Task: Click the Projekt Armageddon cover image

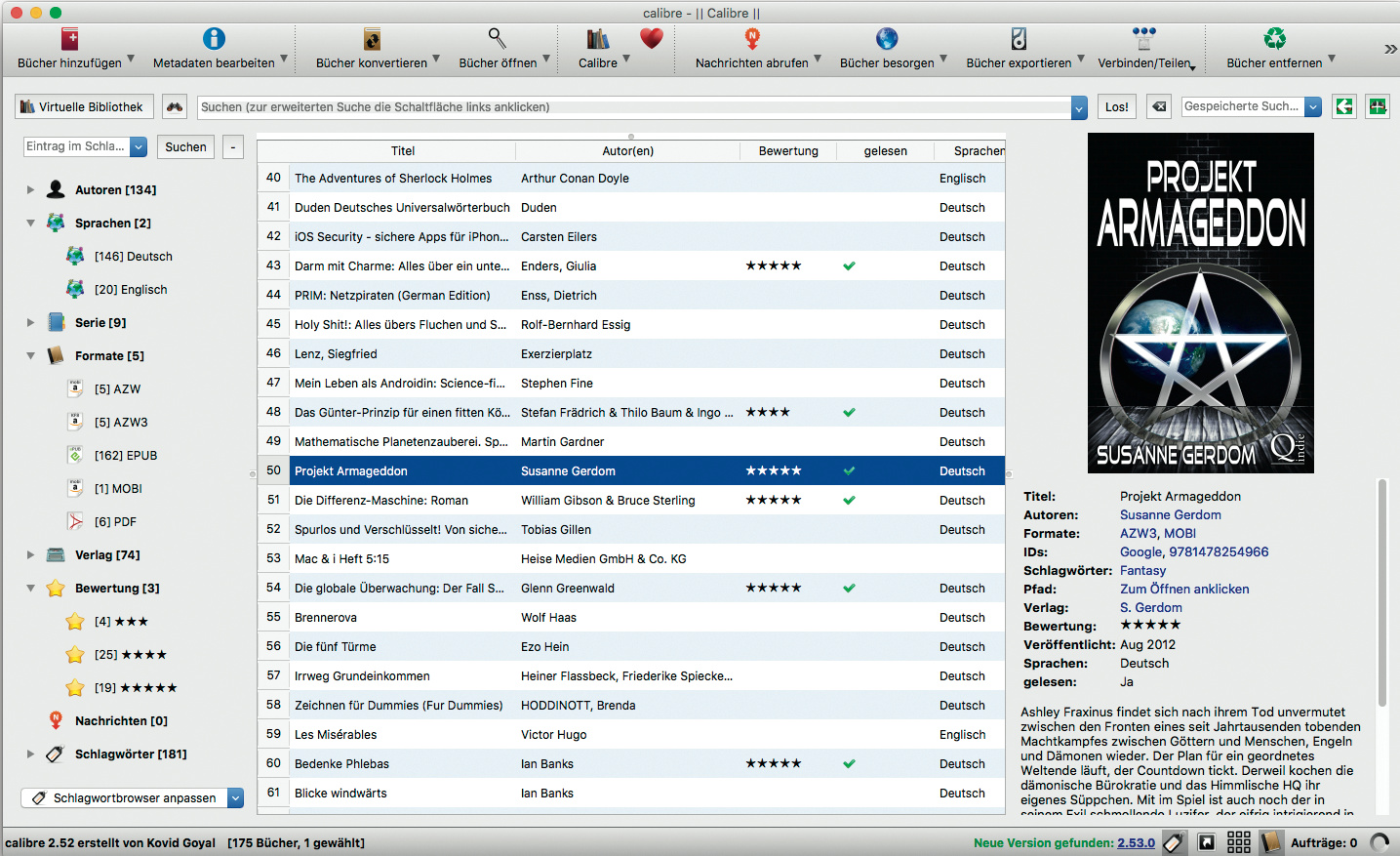Action: (x=1200, y=303)
